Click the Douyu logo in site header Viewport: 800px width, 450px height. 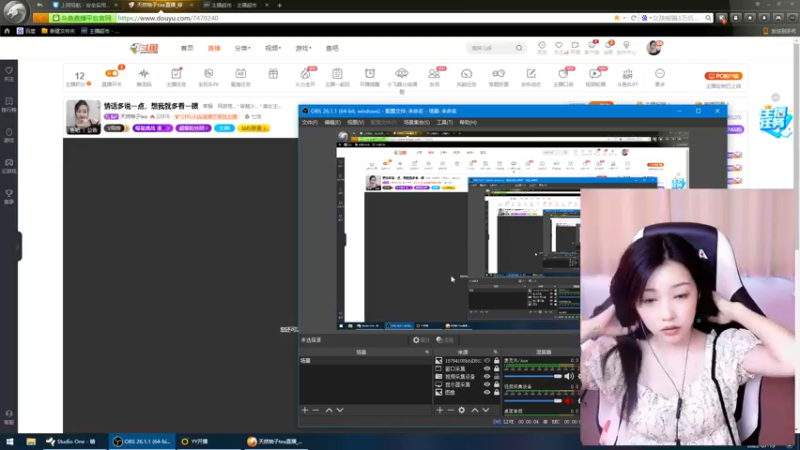144,48
